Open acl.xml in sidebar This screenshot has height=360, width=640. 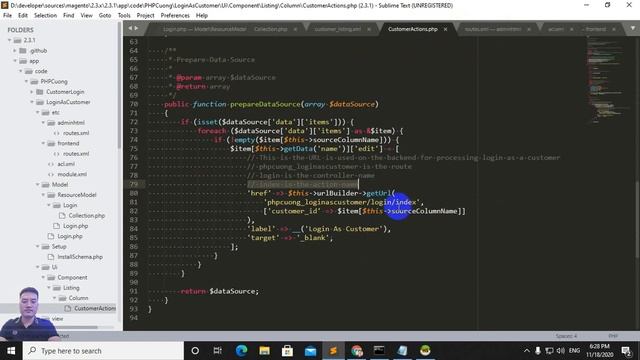tap(66, 164)
